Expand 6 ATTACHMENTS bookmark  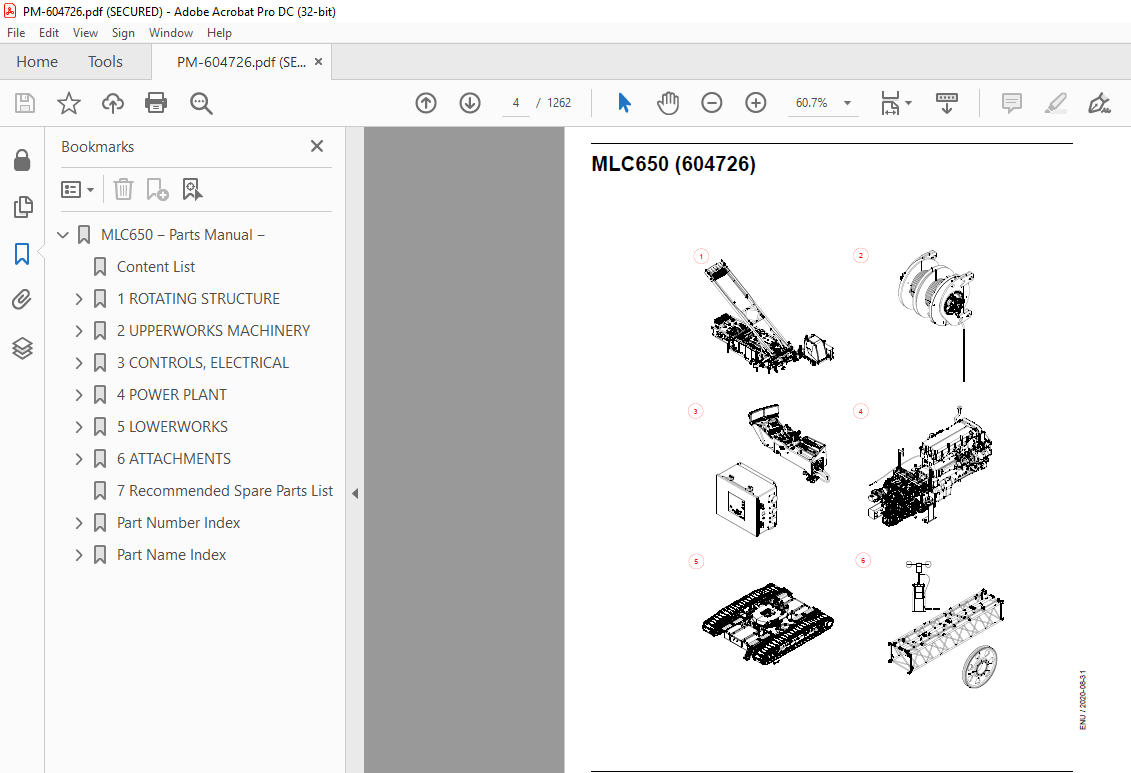click(79, 459)
